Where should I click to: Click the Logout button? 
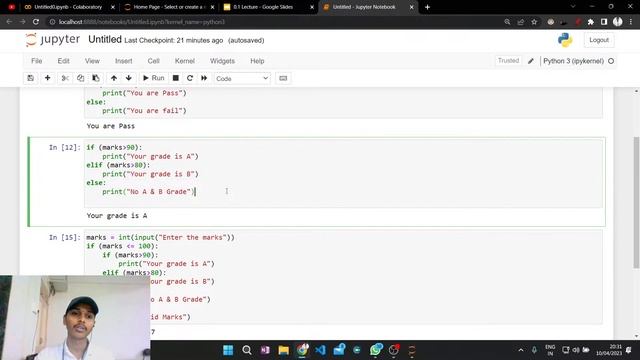tap(599, 40)
